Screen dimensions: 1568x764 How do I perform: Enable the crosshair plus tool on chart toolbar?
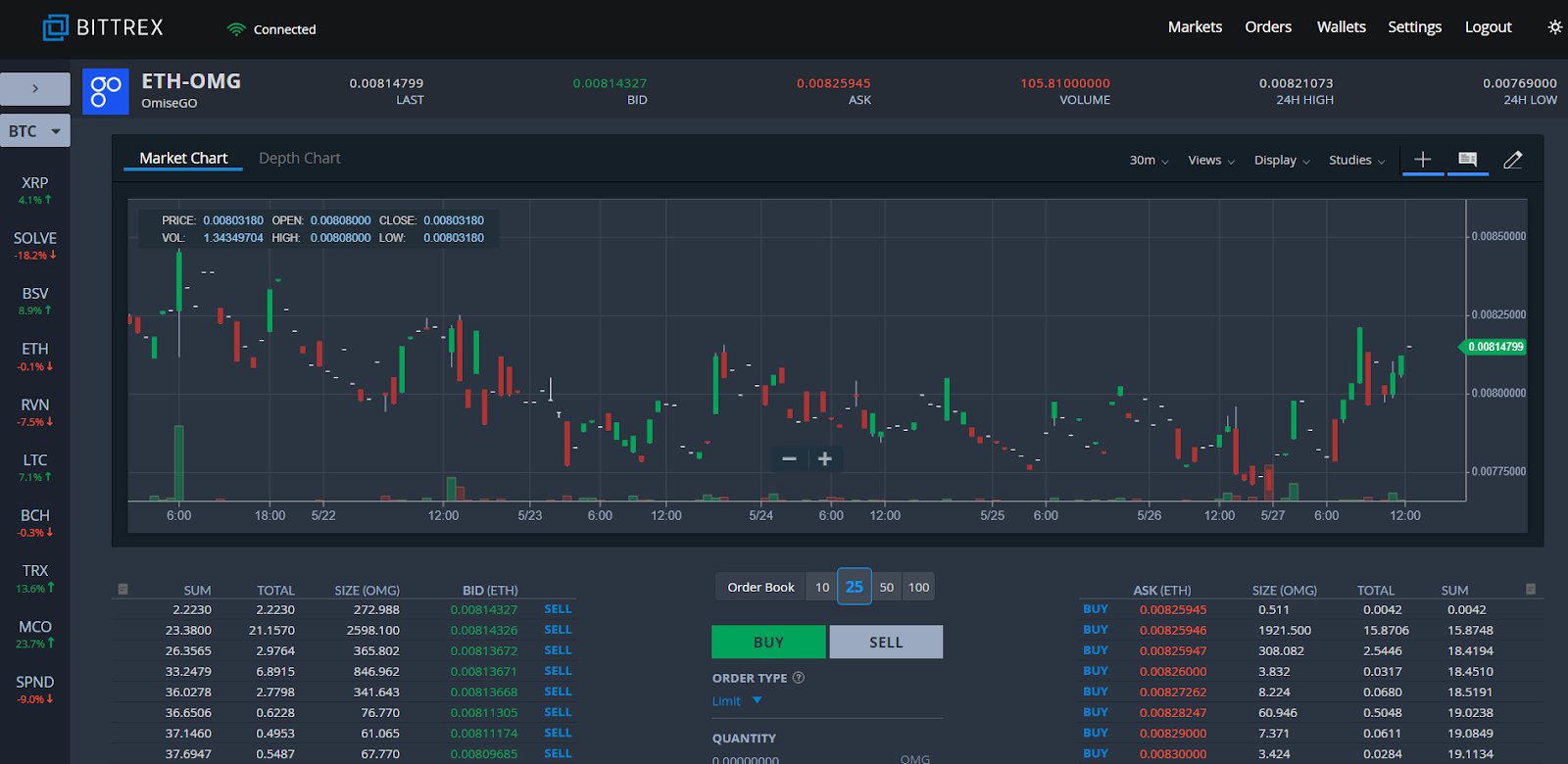point(1423,159)
